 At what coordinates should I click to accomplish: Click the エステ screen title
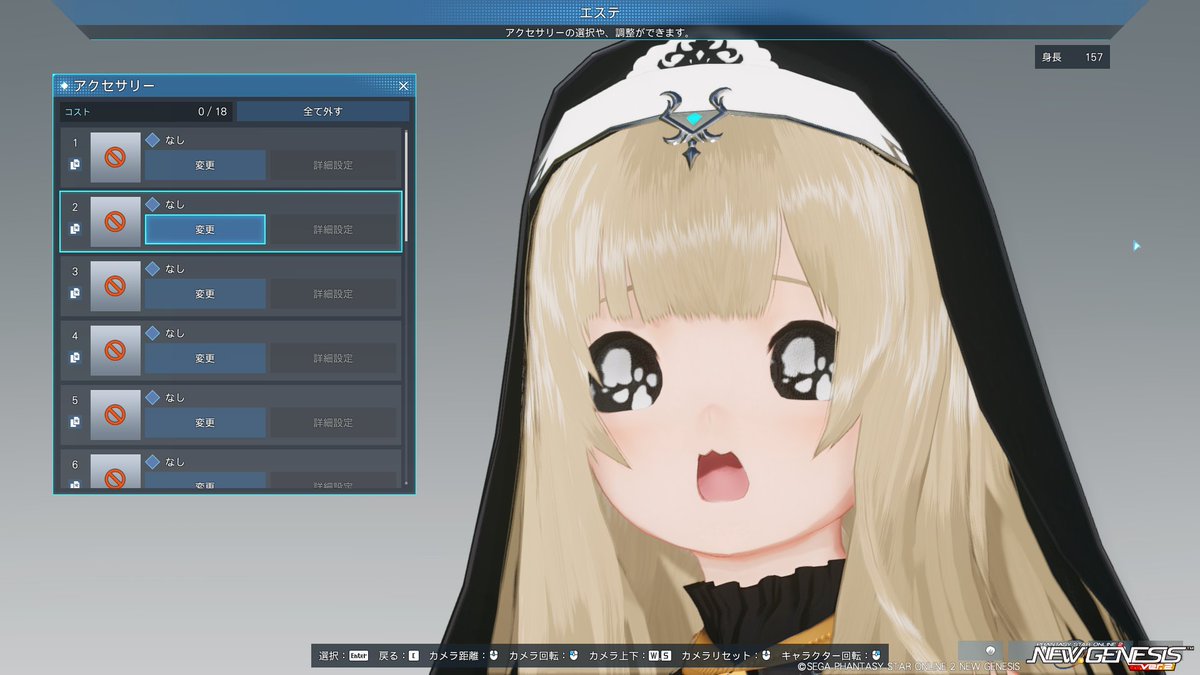[x=600, y=12]
